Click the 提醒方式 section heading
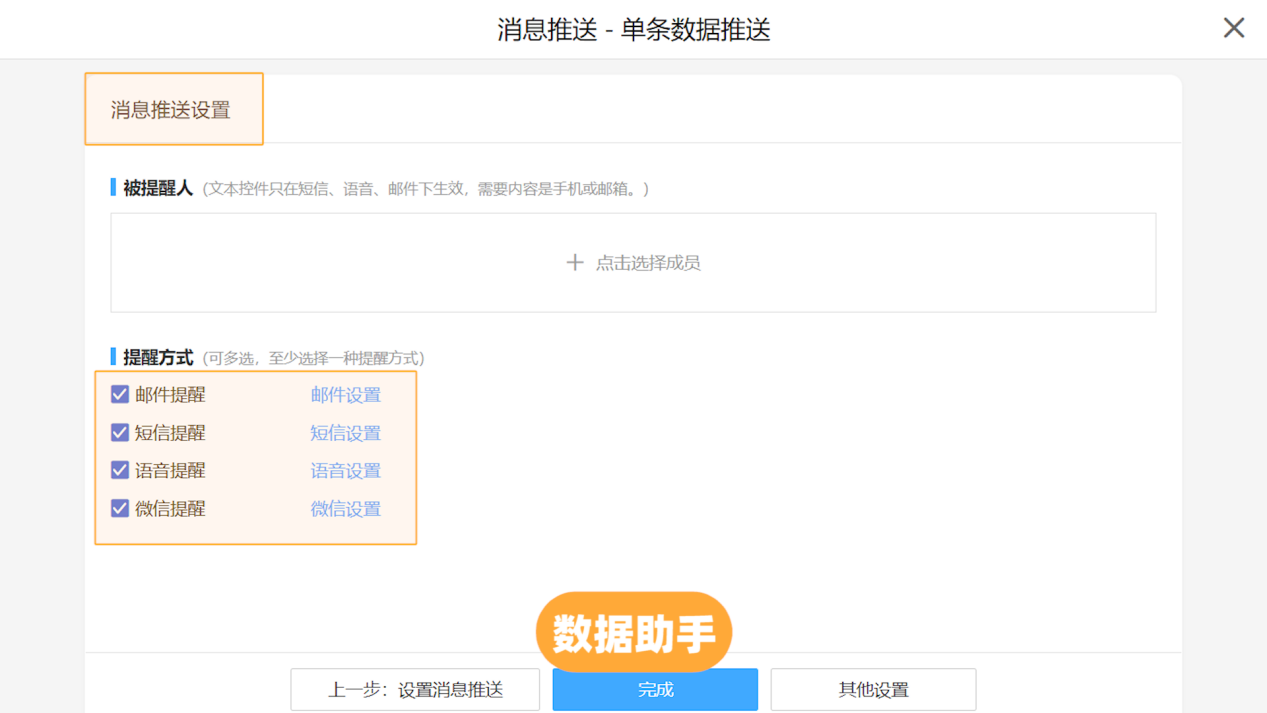This screenshot has width=1267, height=713. [157, 358]
